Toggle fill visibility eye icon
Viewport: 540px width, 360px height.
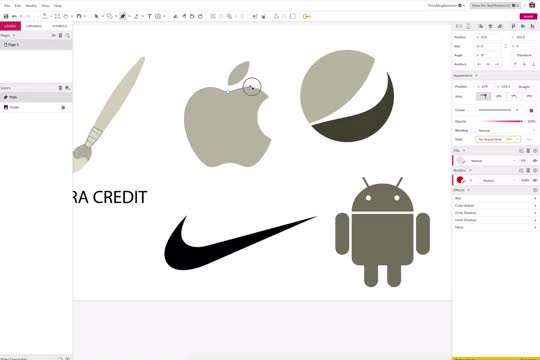click(x=535, y=161)
